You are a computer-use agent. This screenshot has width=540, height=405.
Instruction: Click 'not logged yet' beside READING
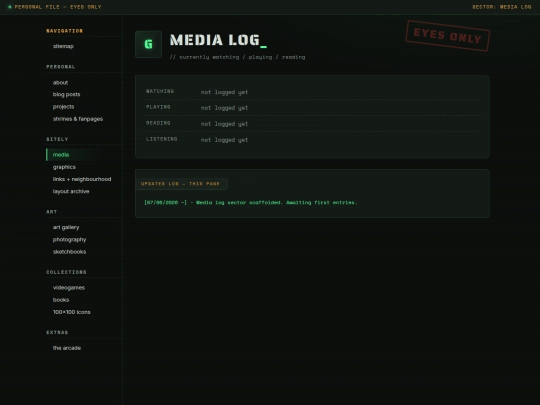224,124
